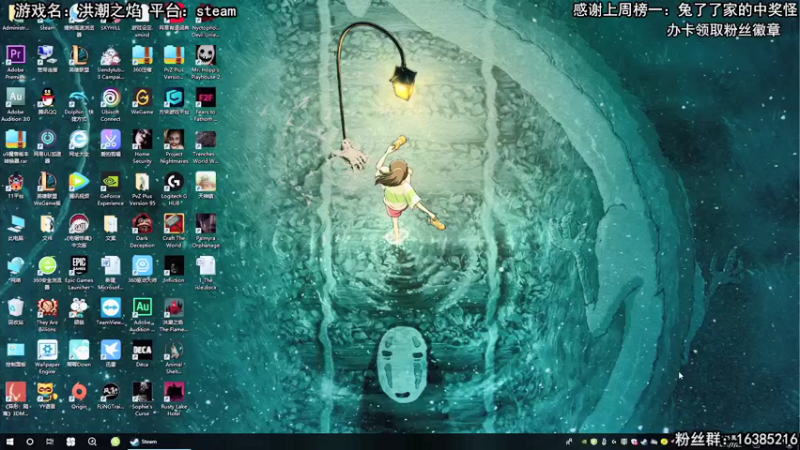The image size is (800, 450).
Task: Open the Slendytubbies 3 Campaign shortcut
Action: point(110,62)
